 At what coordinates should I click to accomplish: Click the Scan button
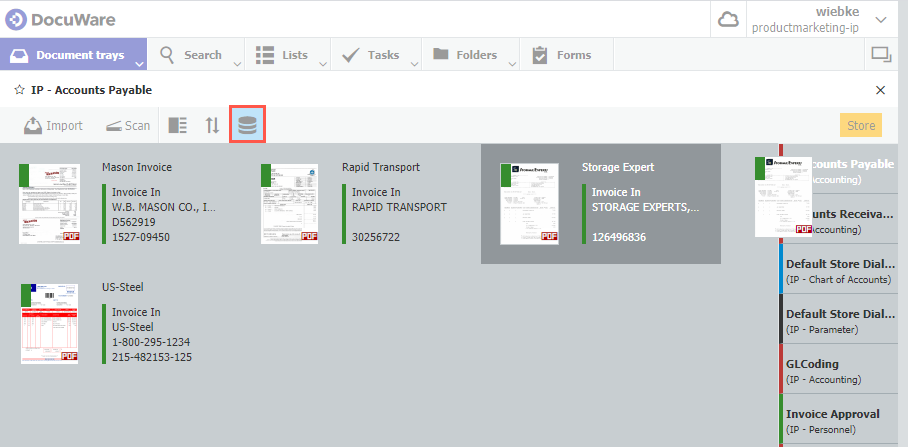127,125
